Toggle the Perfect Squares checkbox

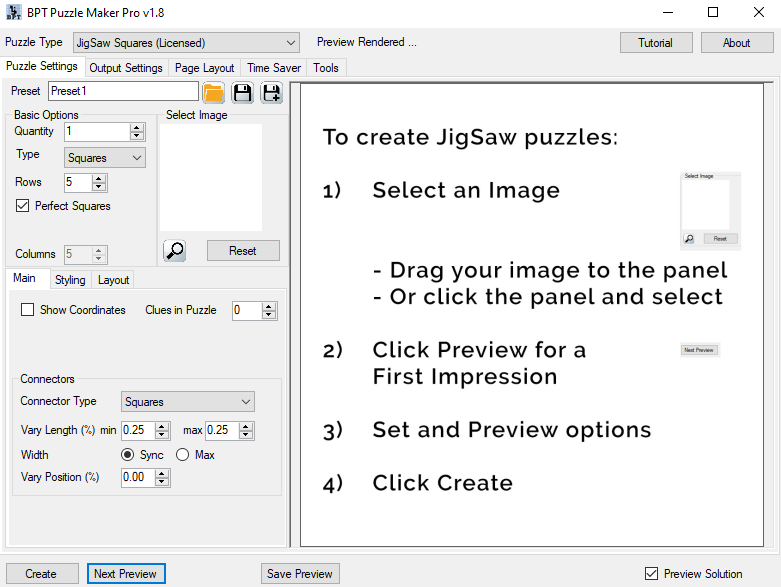pos(23,206)
